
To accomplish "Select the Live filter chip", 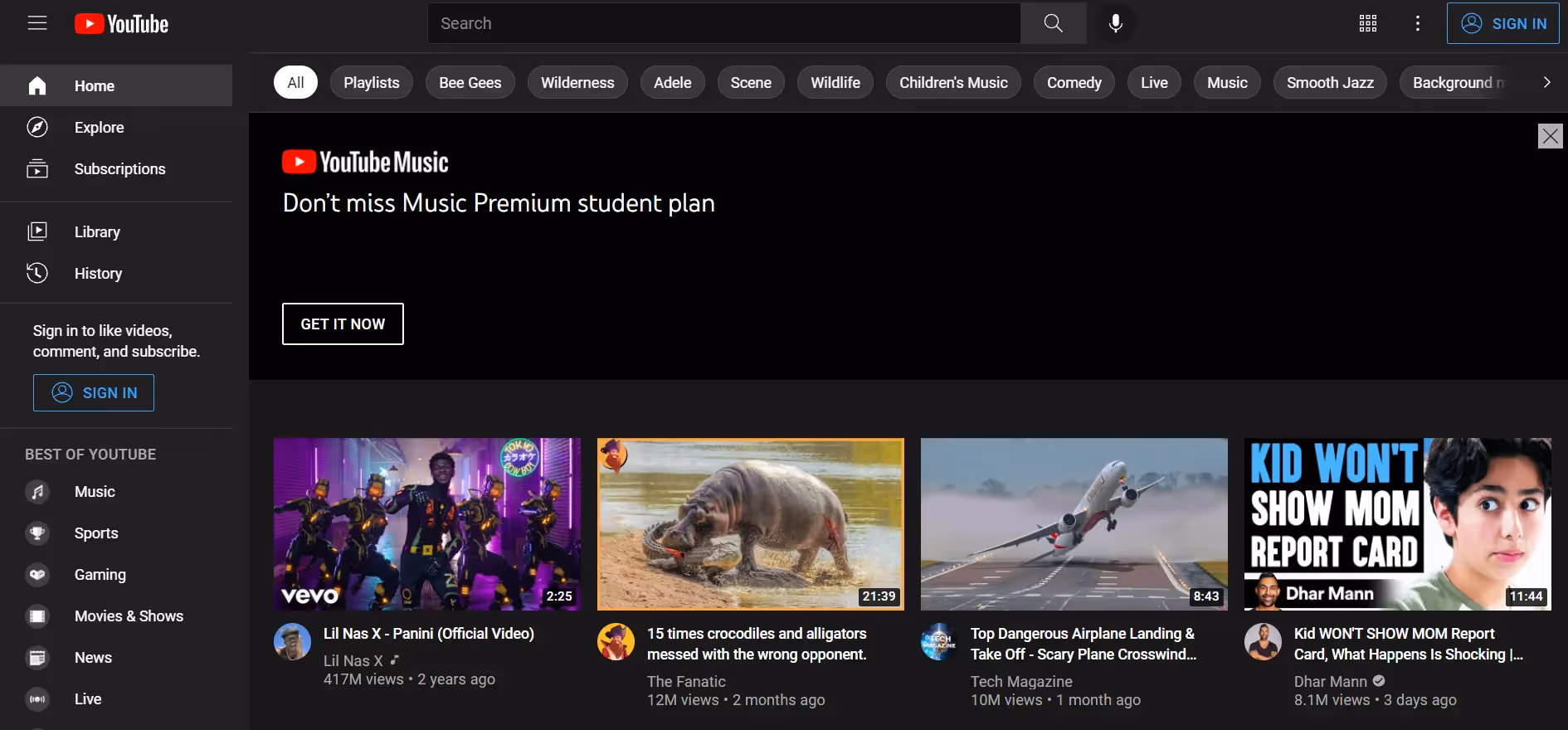I will (x=1154, y=82).
